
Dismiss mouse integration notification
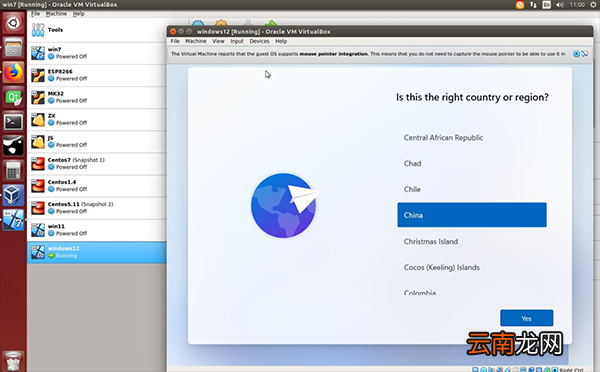[576, 54]
